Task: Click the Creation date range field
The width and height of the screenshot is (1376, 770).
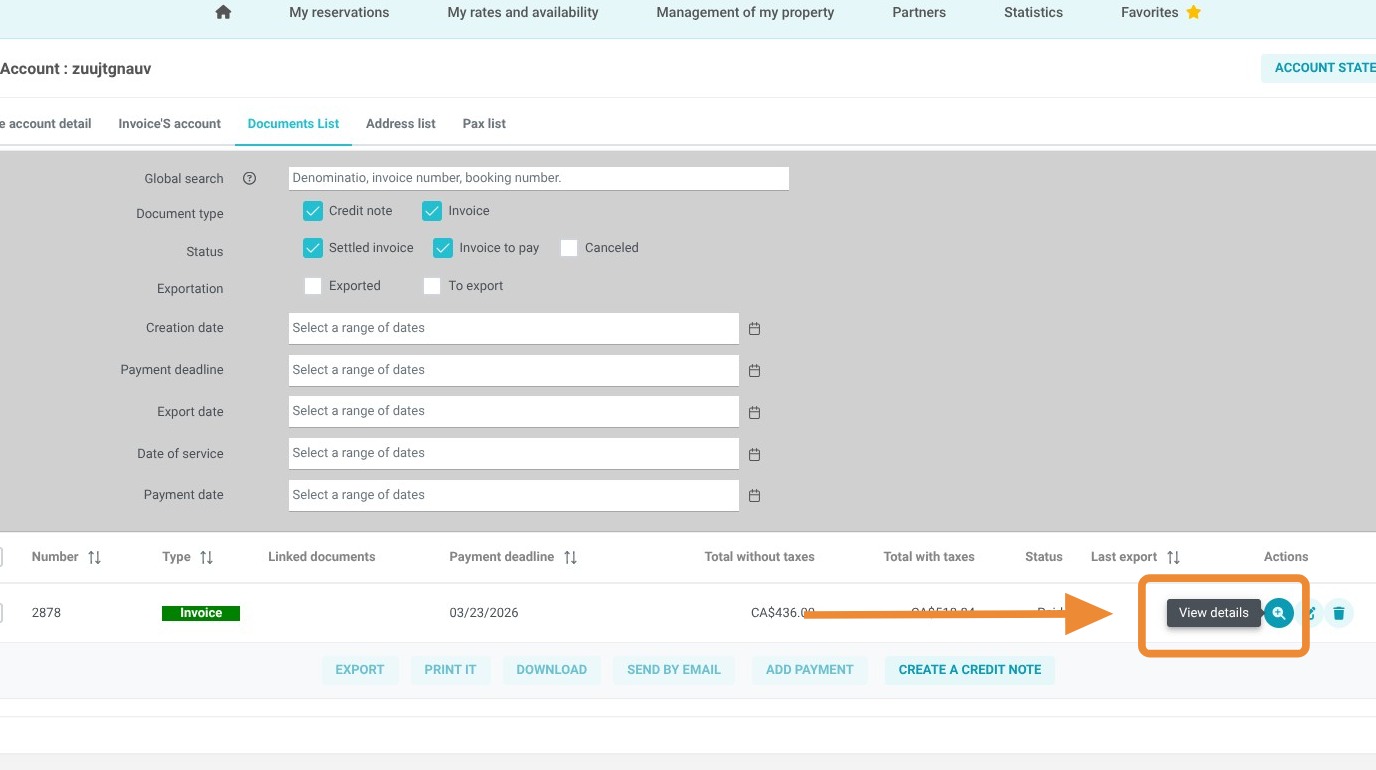Action: coord(514,328)
